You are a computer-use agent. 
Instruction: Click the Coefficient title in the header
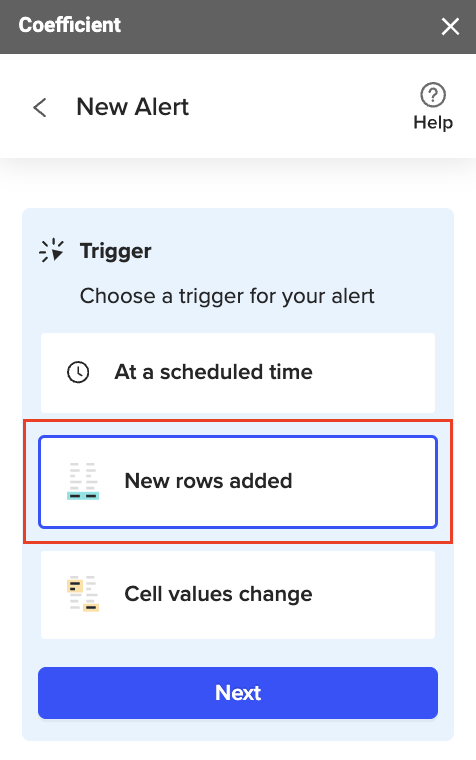pyautogui.click(x=69, y=25)
